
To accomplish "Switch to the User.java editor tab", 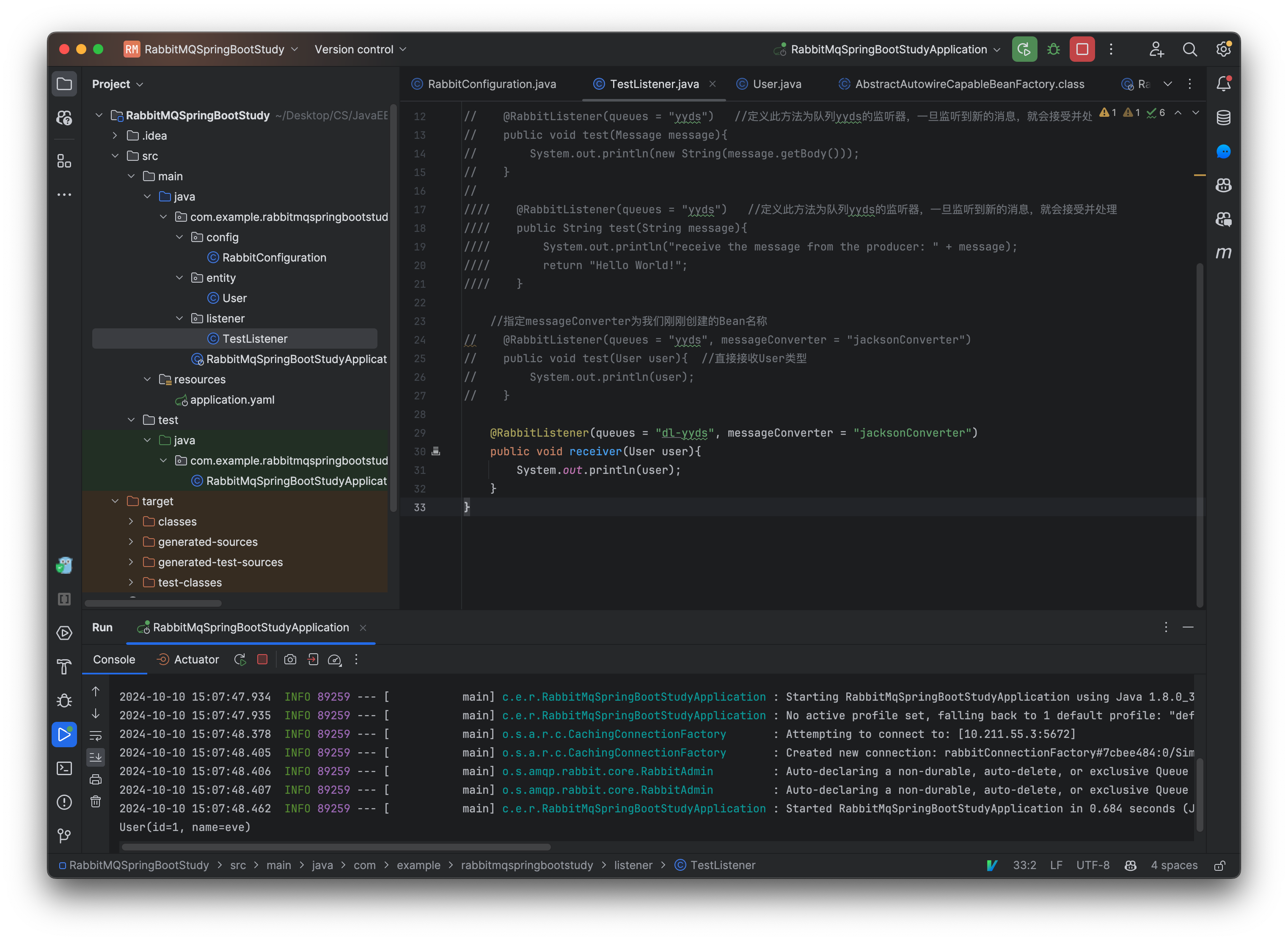I will pos(776,84).
